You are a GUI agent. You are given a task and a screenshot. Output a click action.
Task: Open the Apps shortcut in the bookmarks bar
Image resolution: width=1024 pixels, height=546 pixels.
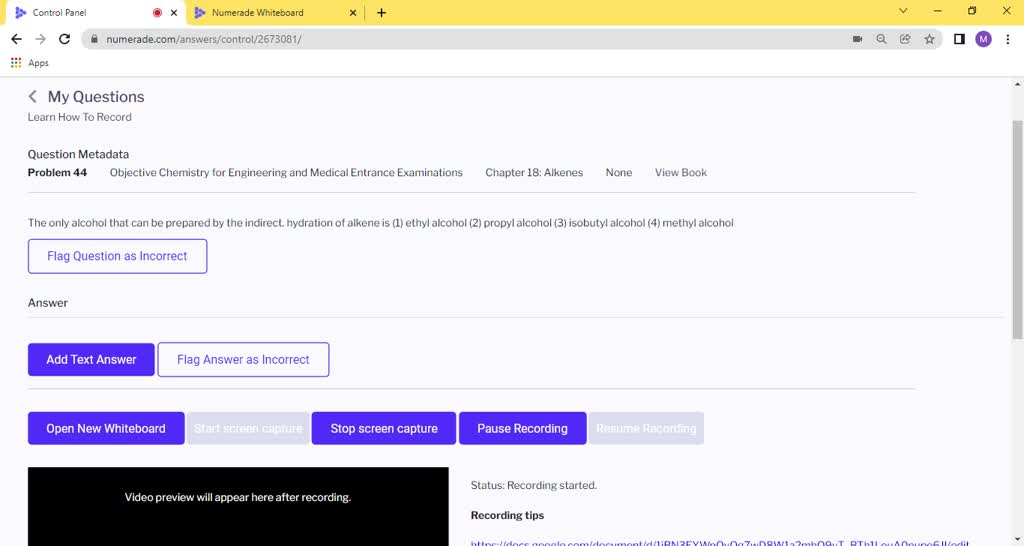[x=30, y=63]
